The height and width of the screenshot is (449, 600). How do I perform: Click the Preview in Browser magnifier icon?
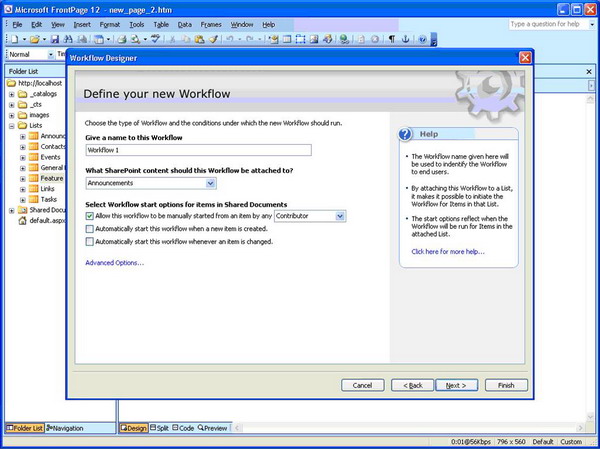(x=135, y=39)
